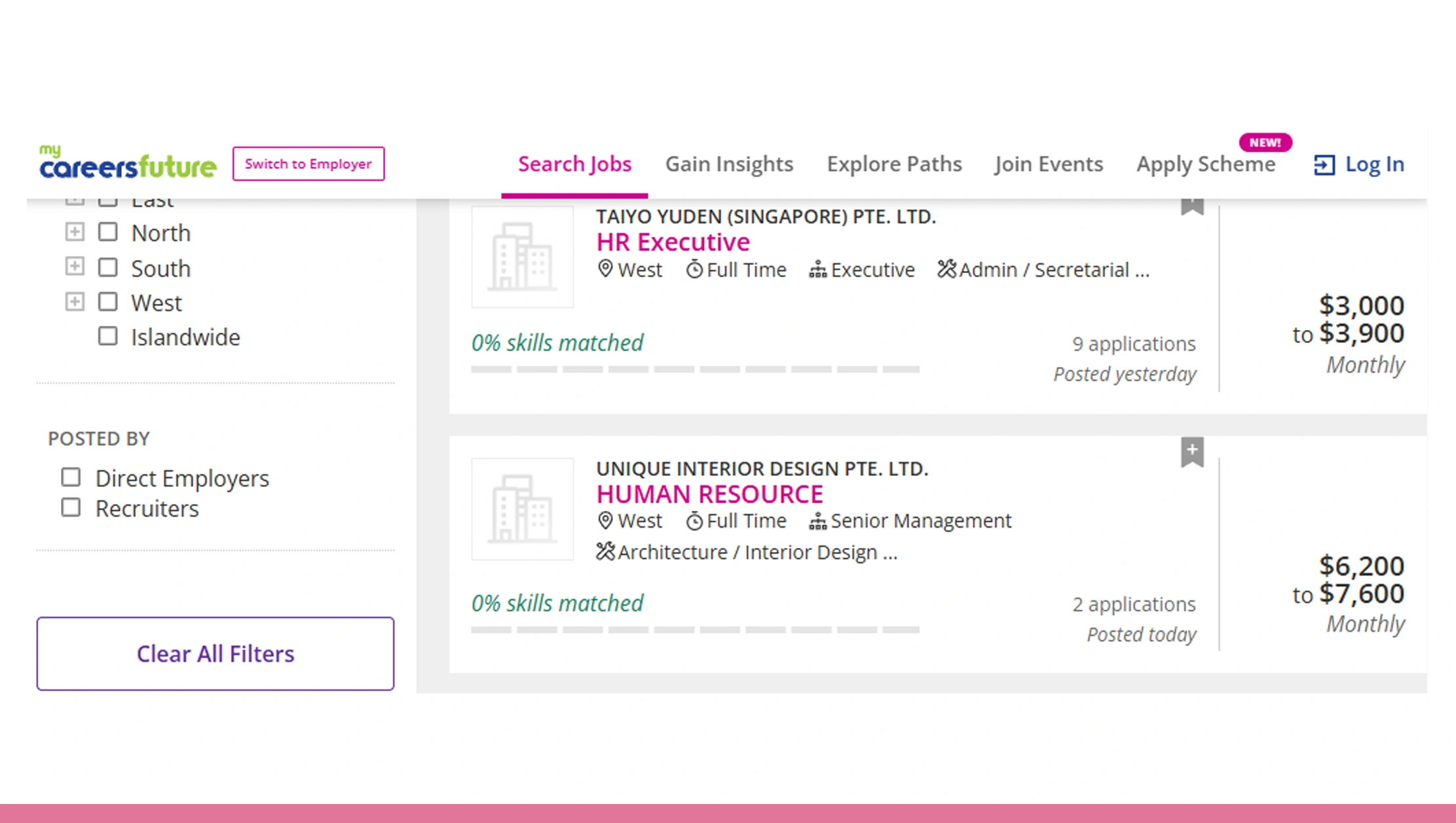
Task: Expand the South region filter
Action: [x=75, y=266]
